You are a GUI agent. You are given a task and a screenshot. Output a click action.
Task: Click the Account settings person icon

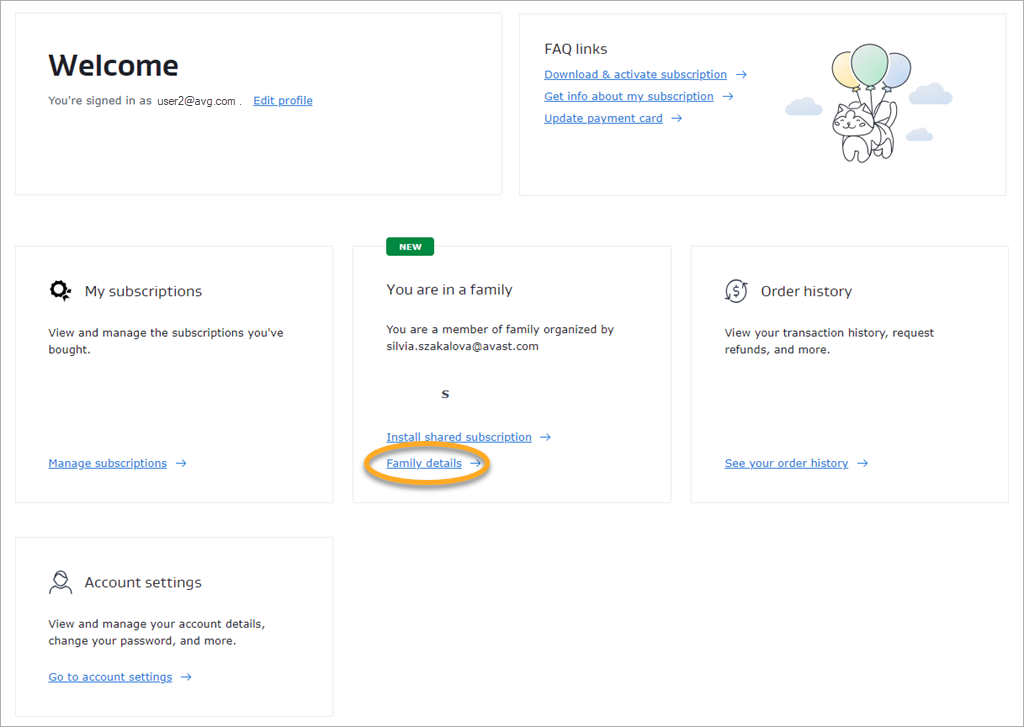pyautogui.click(x=60, y=582)
